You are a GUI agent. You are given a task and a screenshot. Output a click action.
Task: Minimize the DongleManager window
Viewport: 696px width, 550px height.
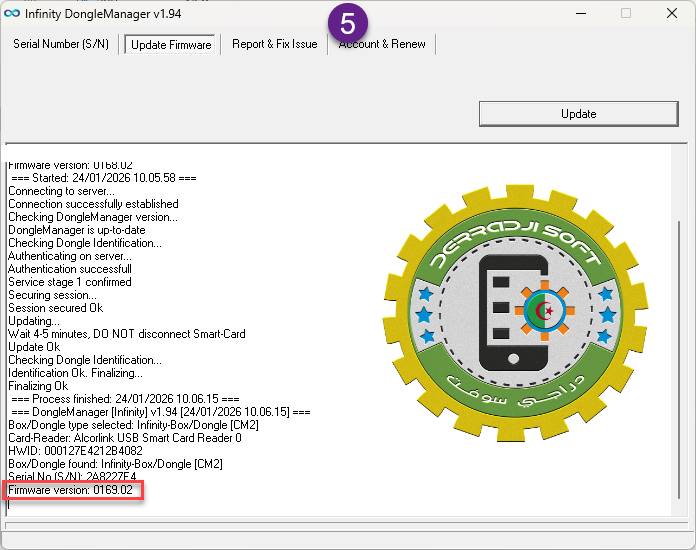click(x=581, y=13)
